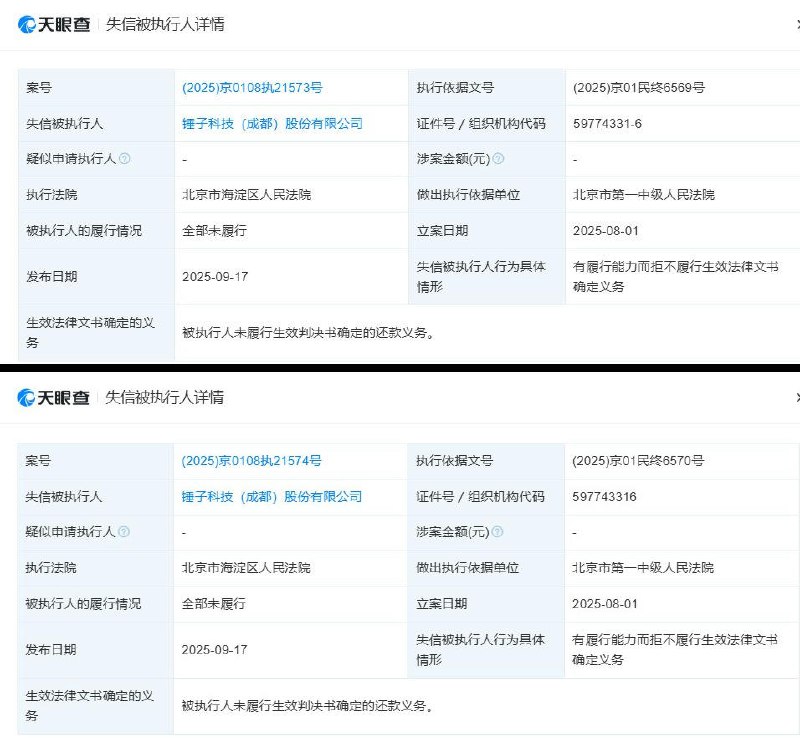Click the 失信被执行人详情 title in top panel
This screenshot has width=800, height=738.
165,24
